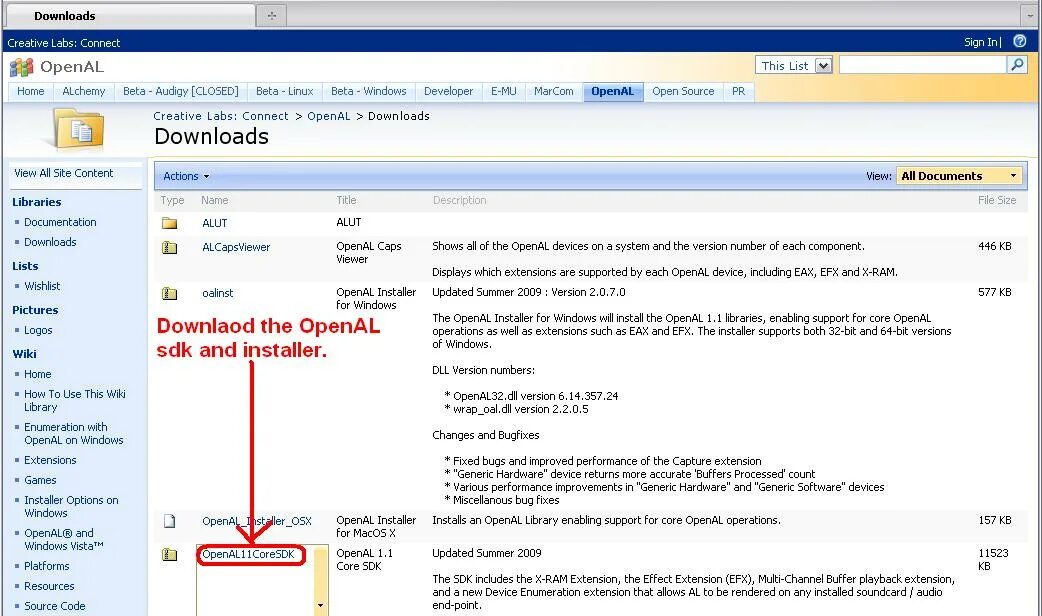
Task: Open View All Site Content
Action: click(64, 173)
